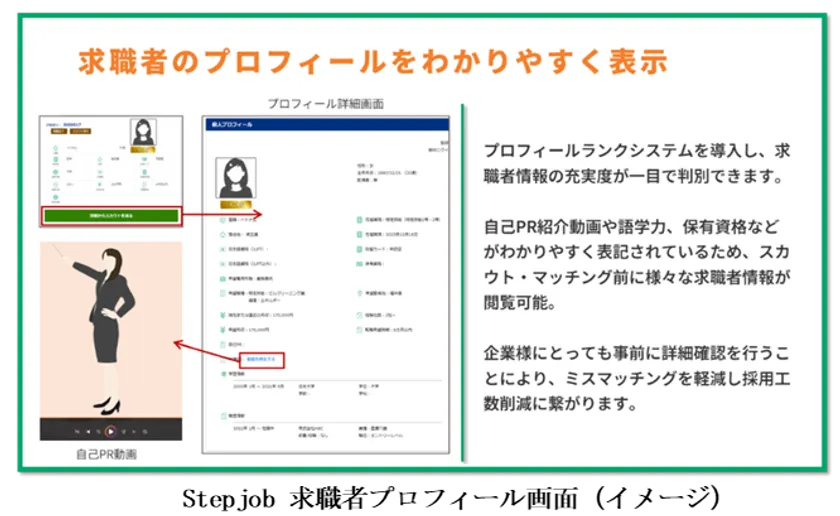Click the first-track icon at the player's far left
The height and width of the screenshot is (516, 840).
click(x=77, y=432)
